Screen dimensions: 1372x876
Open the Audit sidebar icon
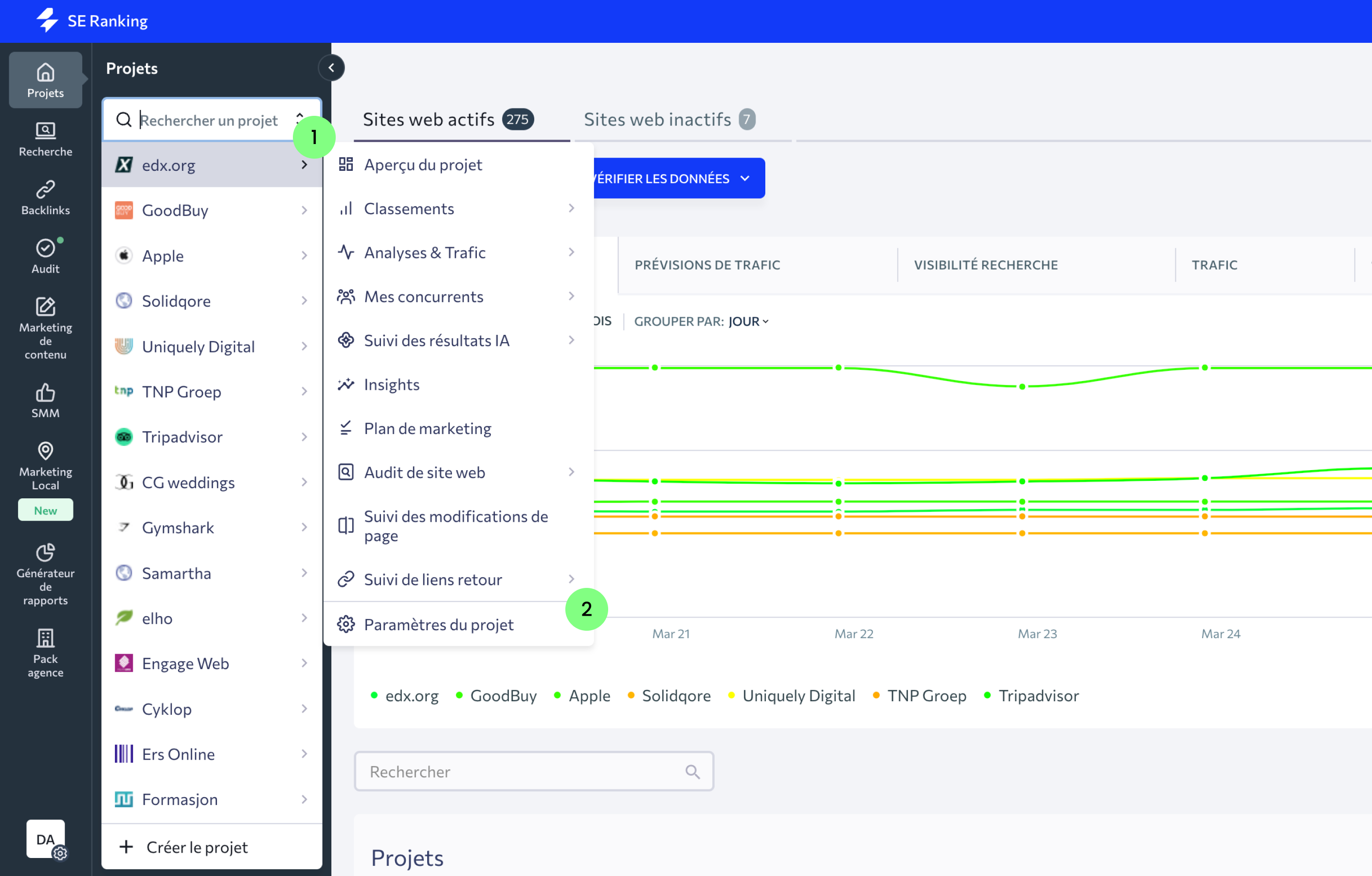46,248
